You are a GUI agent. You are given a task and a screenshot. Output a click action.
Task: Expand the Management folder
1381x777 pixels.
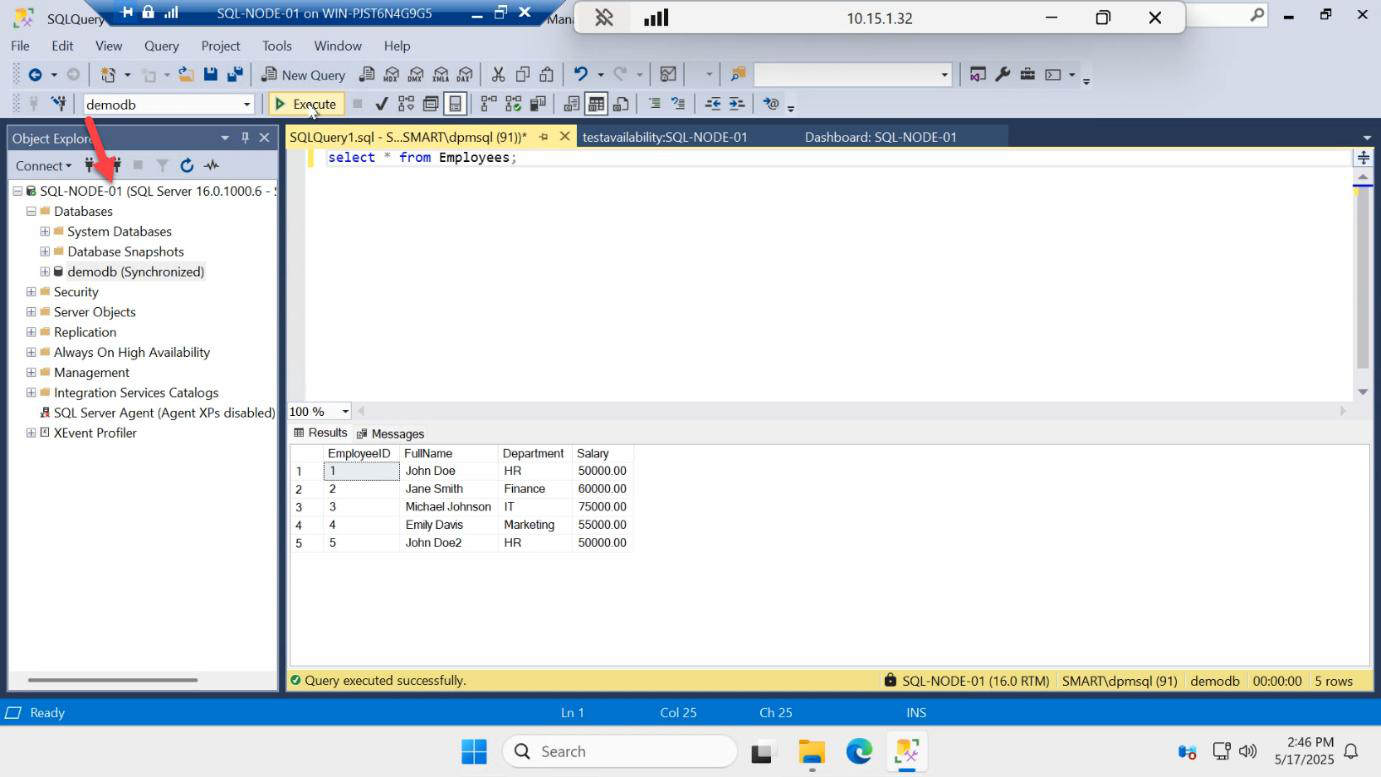[x=31, y=372]
